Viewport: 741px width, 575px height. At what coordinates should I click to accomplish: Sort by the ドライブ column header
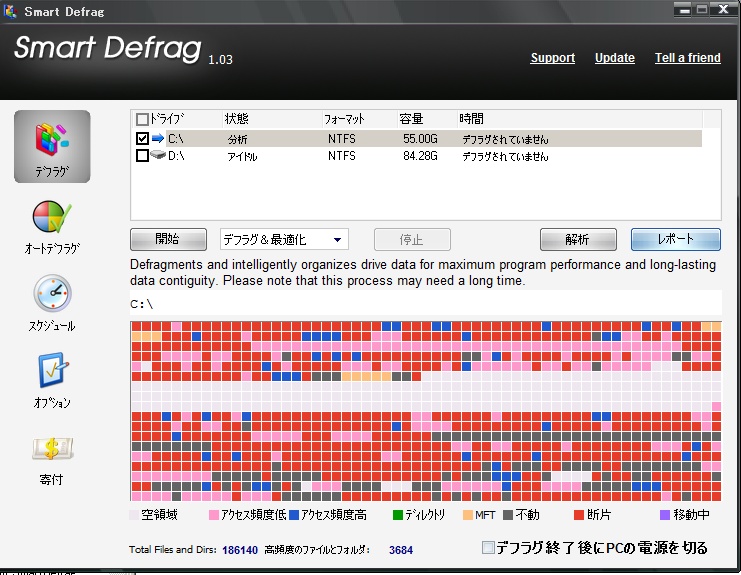pyautogui.click(x=167, y=119)
